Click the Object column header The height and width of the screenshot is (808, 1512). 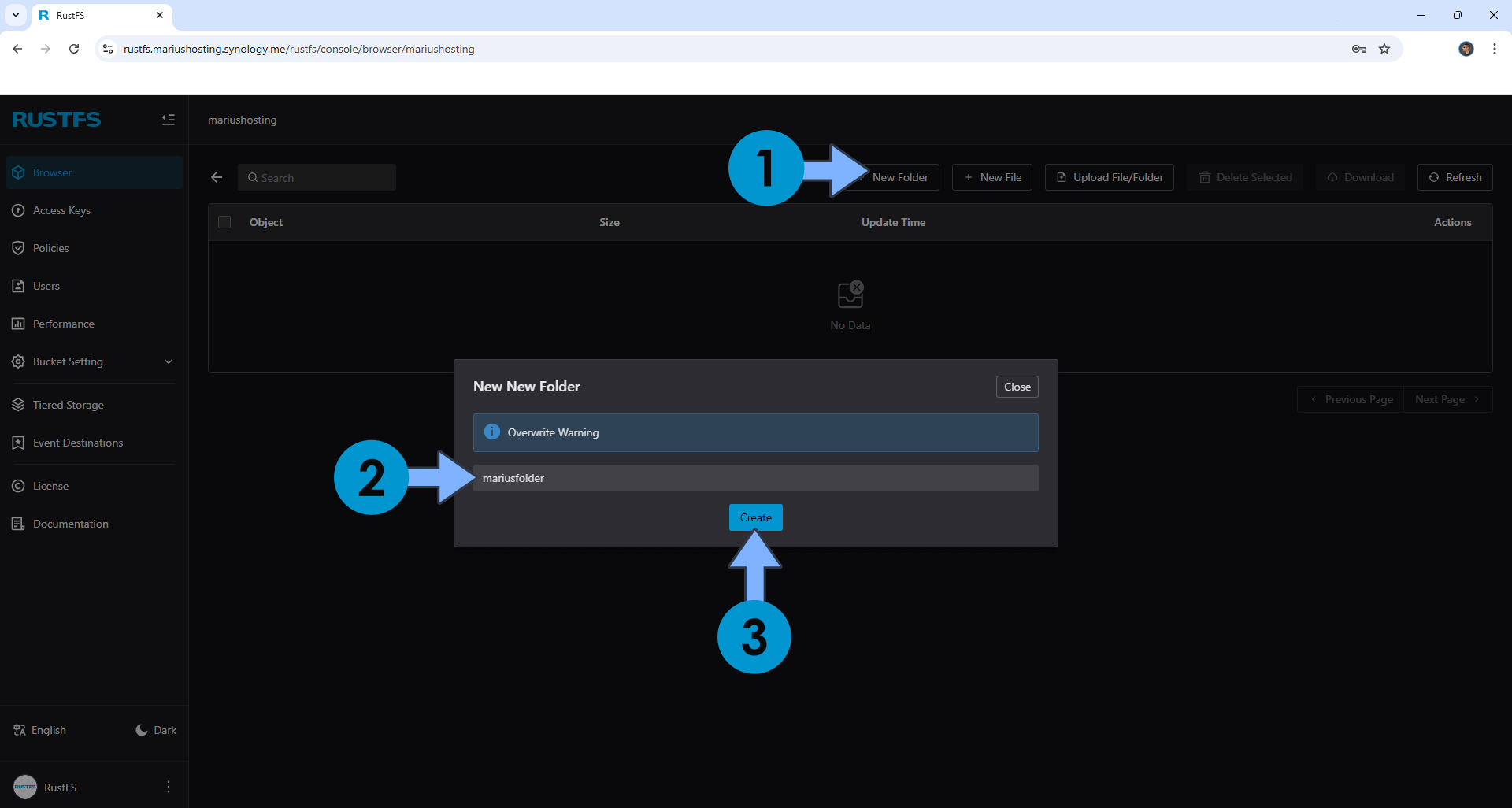click(x=266, y=222)
